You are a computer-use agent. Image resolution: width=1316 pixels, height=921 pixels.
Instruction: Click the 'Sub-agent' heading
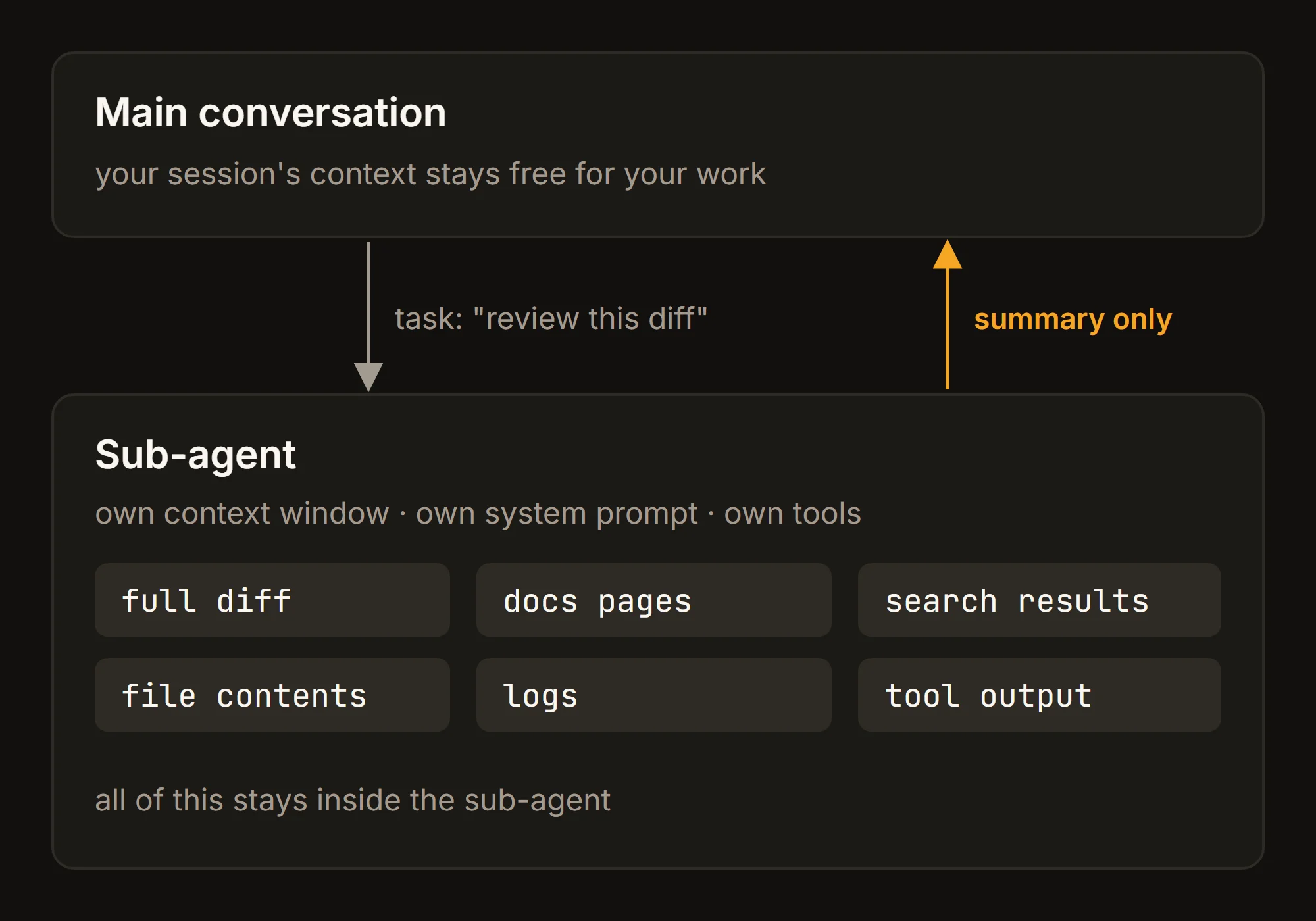pos(195,455)
